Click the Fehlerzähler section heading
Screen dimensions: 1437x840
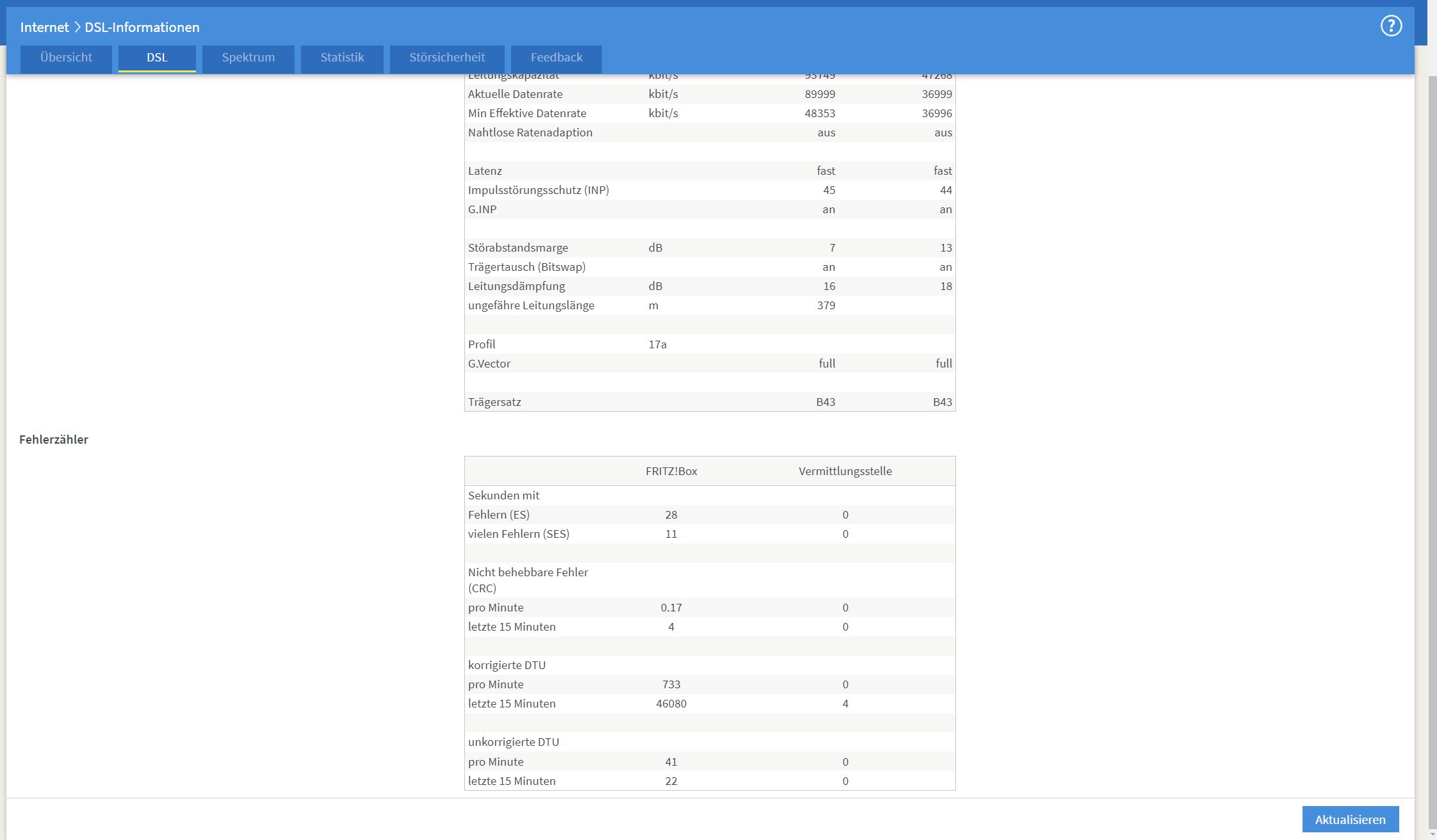coord(54,439)
